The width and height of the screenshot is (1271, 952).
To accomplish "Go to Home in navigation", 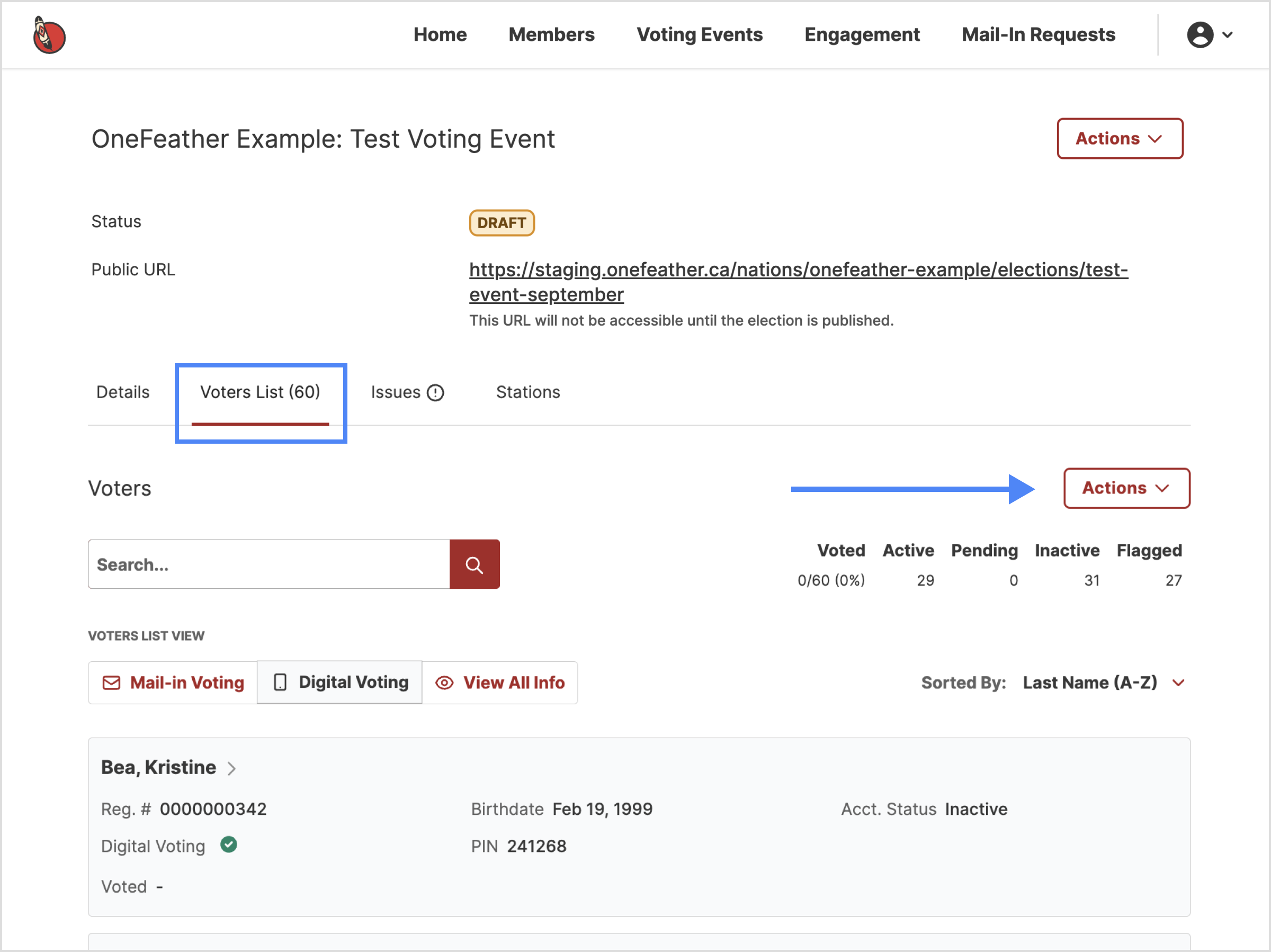I will point(440,34).
